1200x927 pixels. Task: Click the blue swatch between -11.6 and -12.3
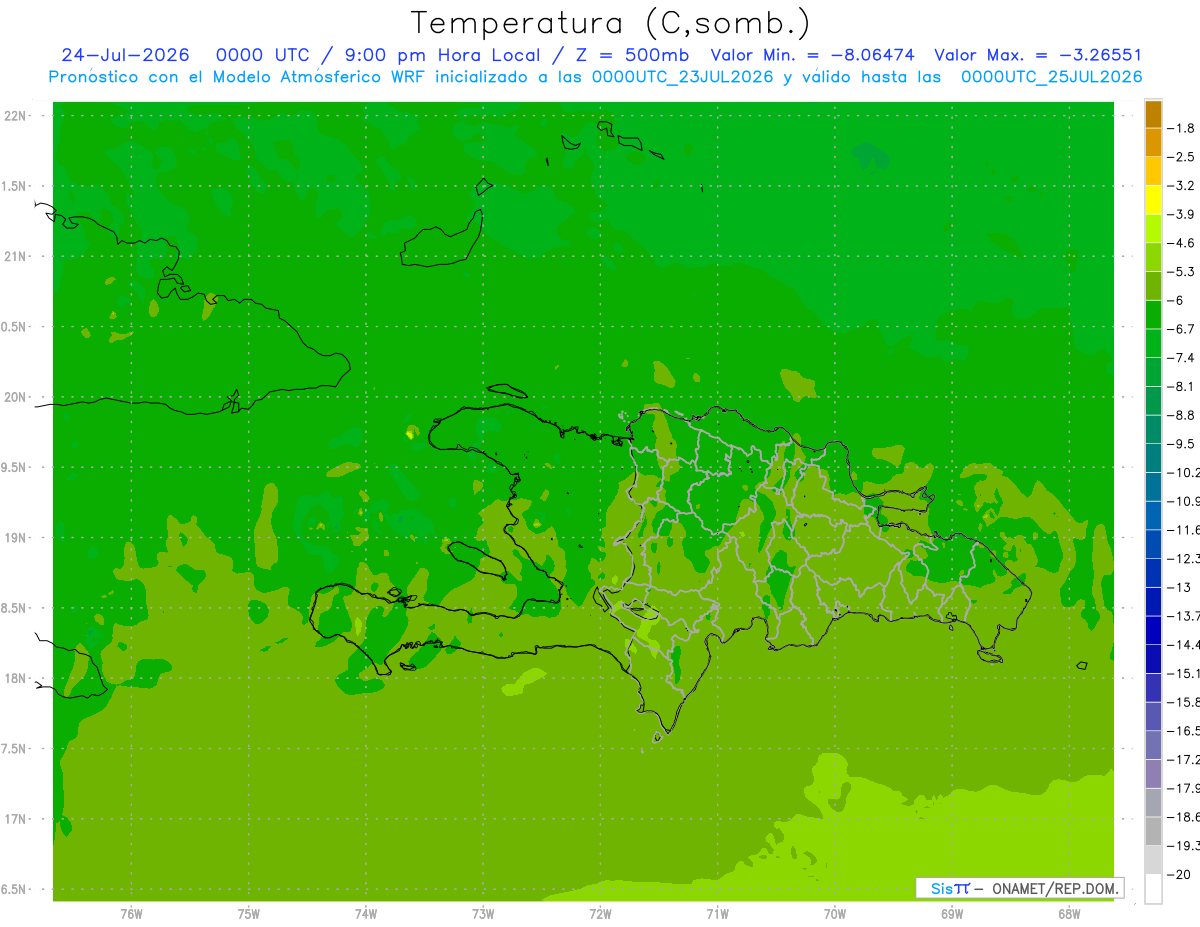(1153, 544)
